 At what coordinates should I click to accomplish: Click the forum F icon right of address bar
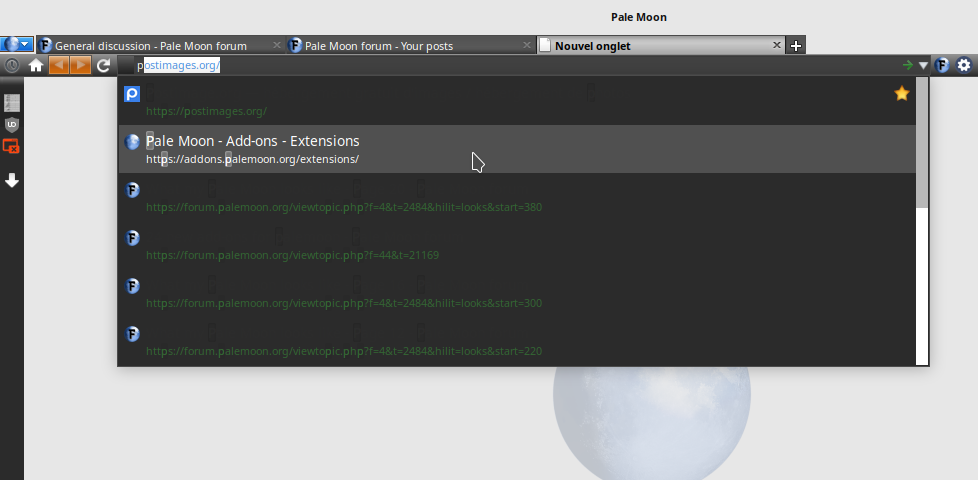pyautogui.click(x=942, y=65)
